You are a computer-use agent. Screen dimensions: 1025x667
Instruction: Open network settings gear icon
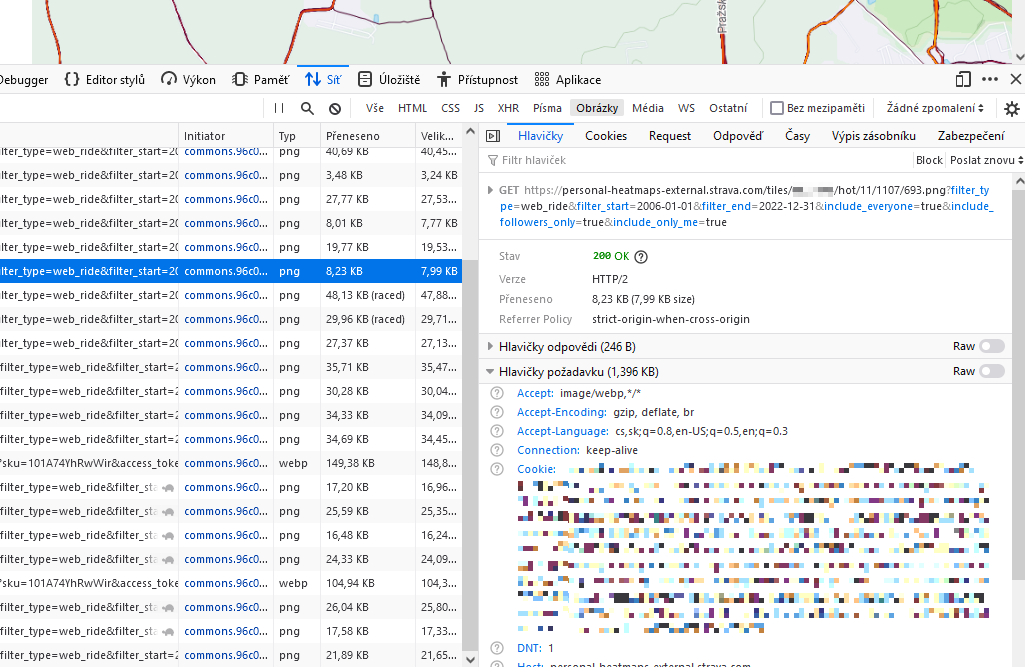coord(1012,109)
